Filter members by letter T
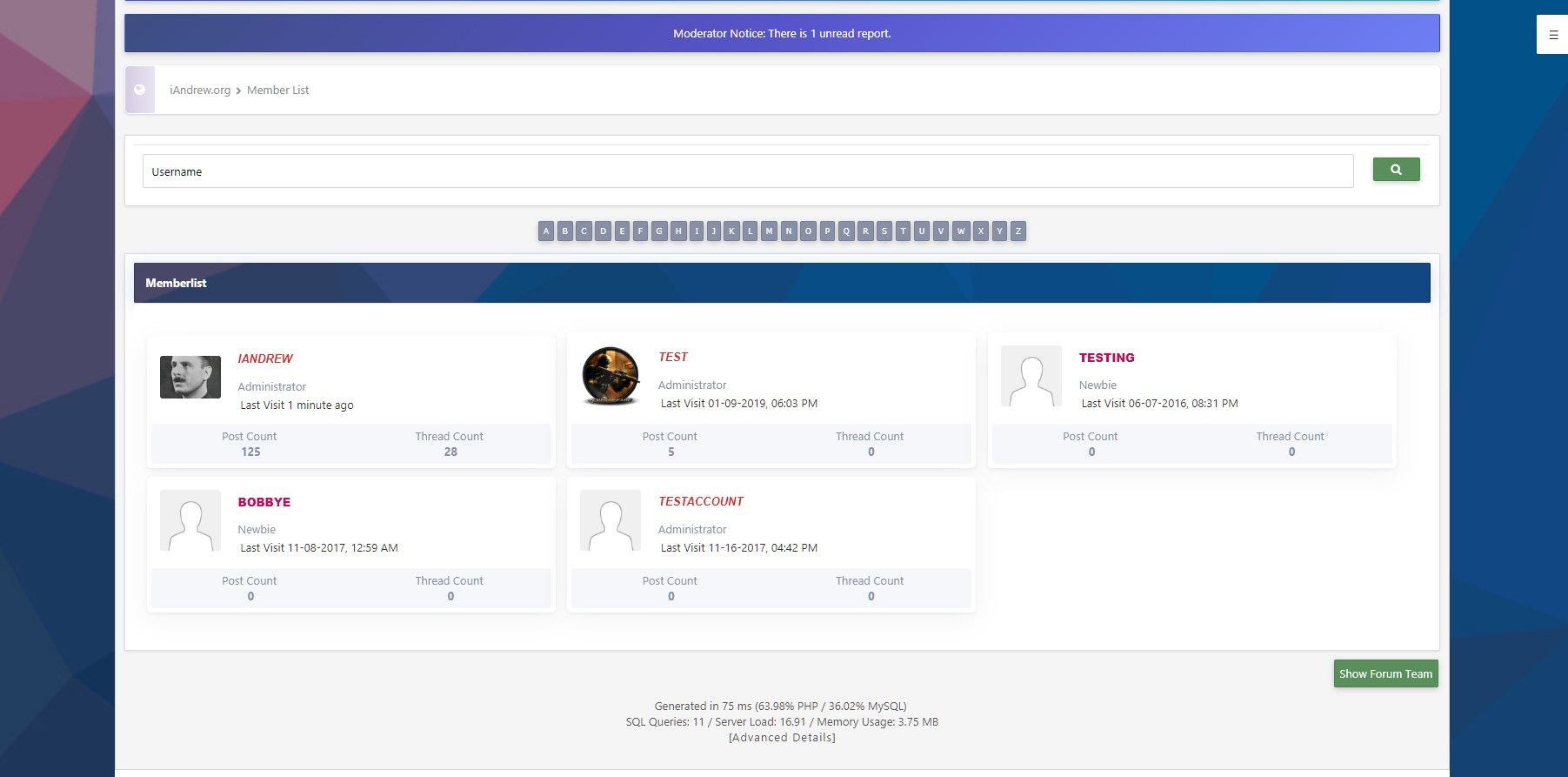The height and width of the screenshot is (777, 1568). coord(903,231)
